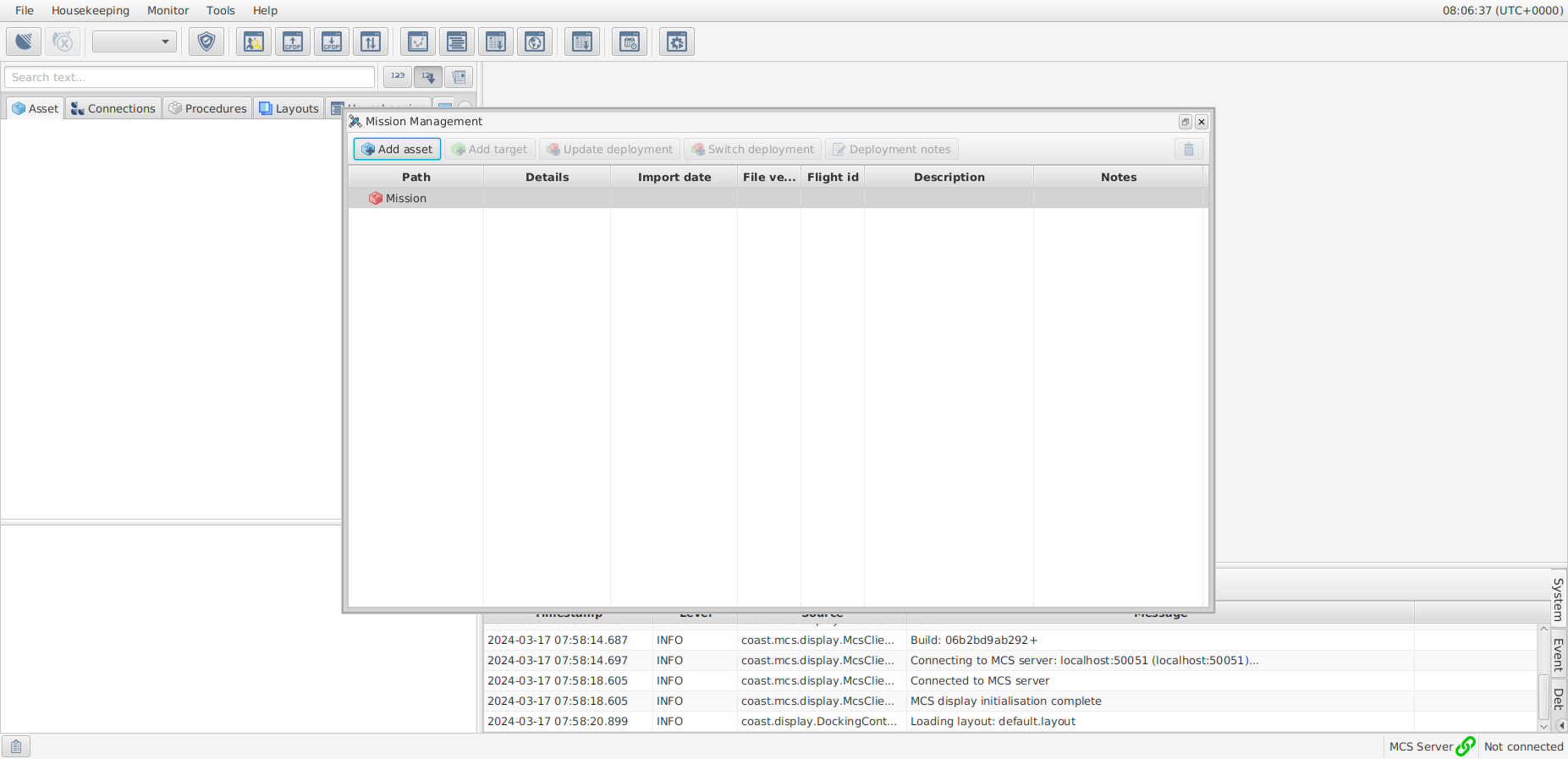Image resolution: width=1568 pixels, height=759 pixels.
Task: Switch to the Connections tab
Action: 113,108
